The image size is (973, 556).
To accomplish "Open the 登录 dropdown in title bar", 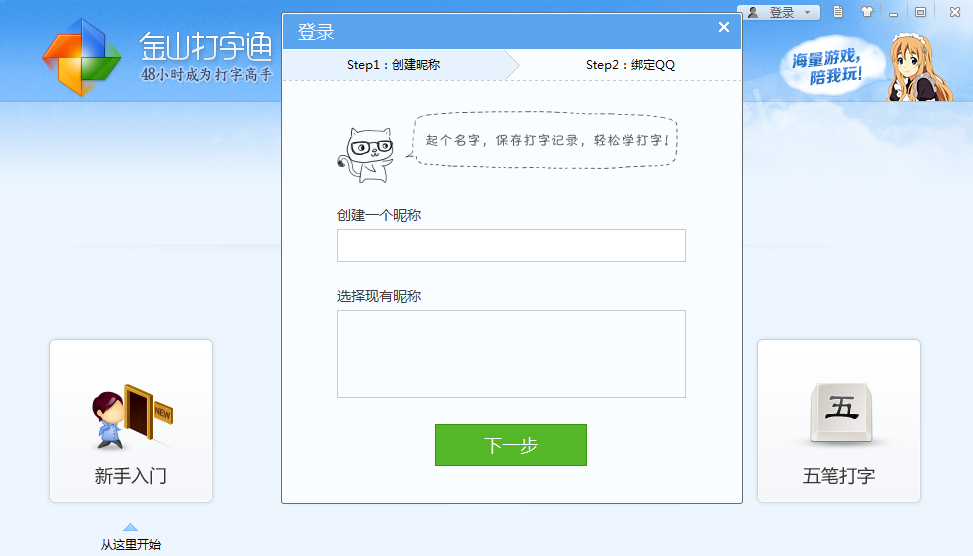I will [778, 12].
